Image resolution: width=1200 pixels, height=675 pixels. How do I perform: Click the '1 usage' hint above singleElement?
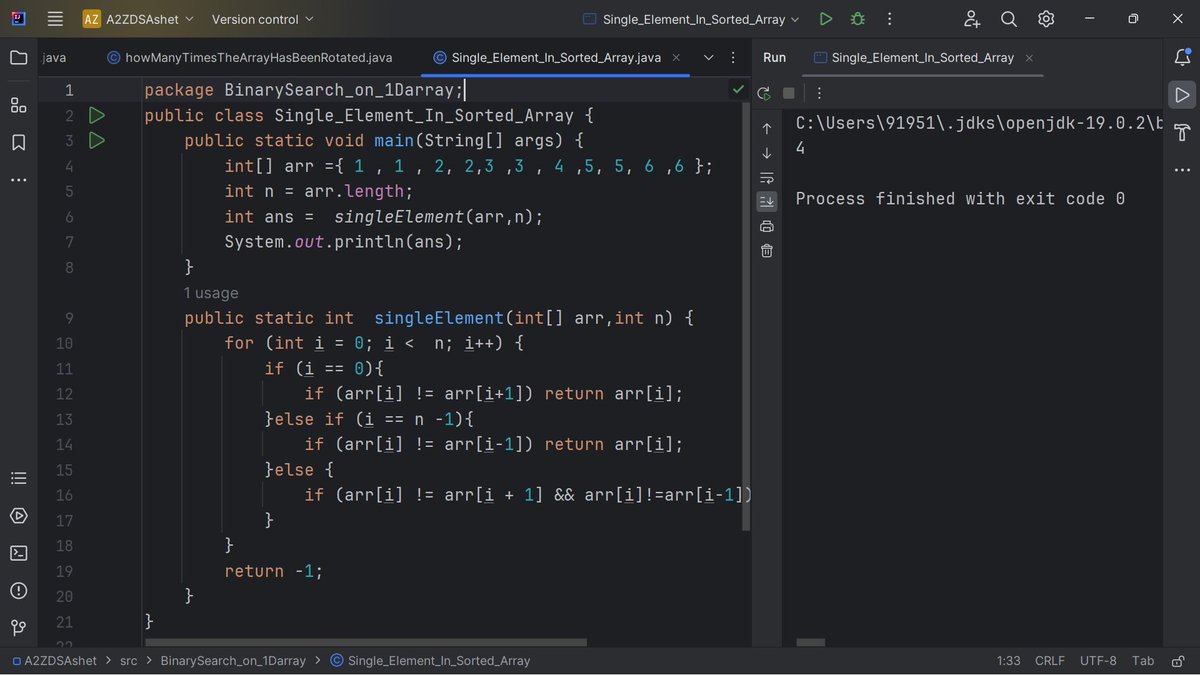pos(211,292)
